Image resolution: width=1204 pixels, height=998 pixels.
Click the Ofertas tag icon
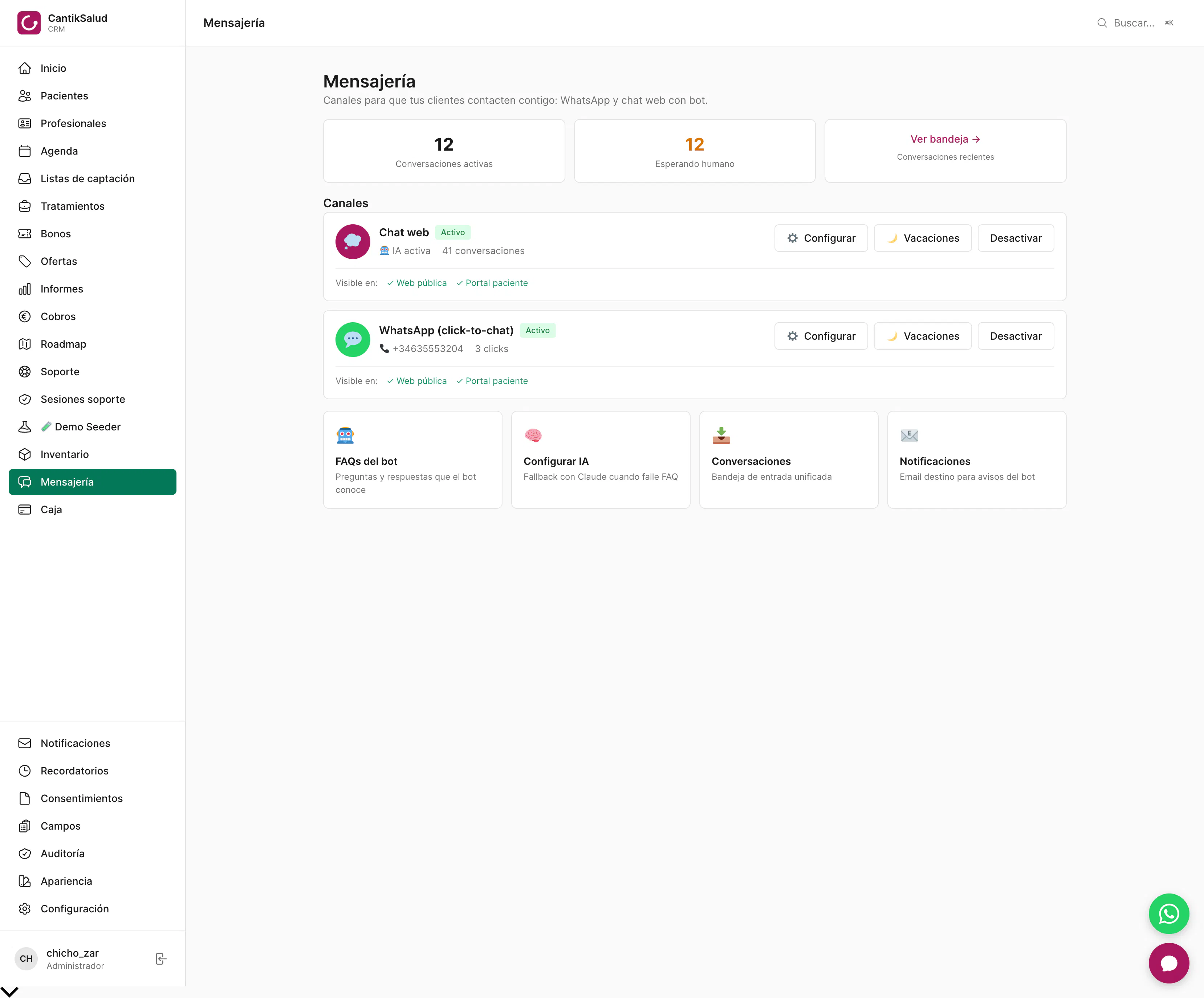point(25,261)
